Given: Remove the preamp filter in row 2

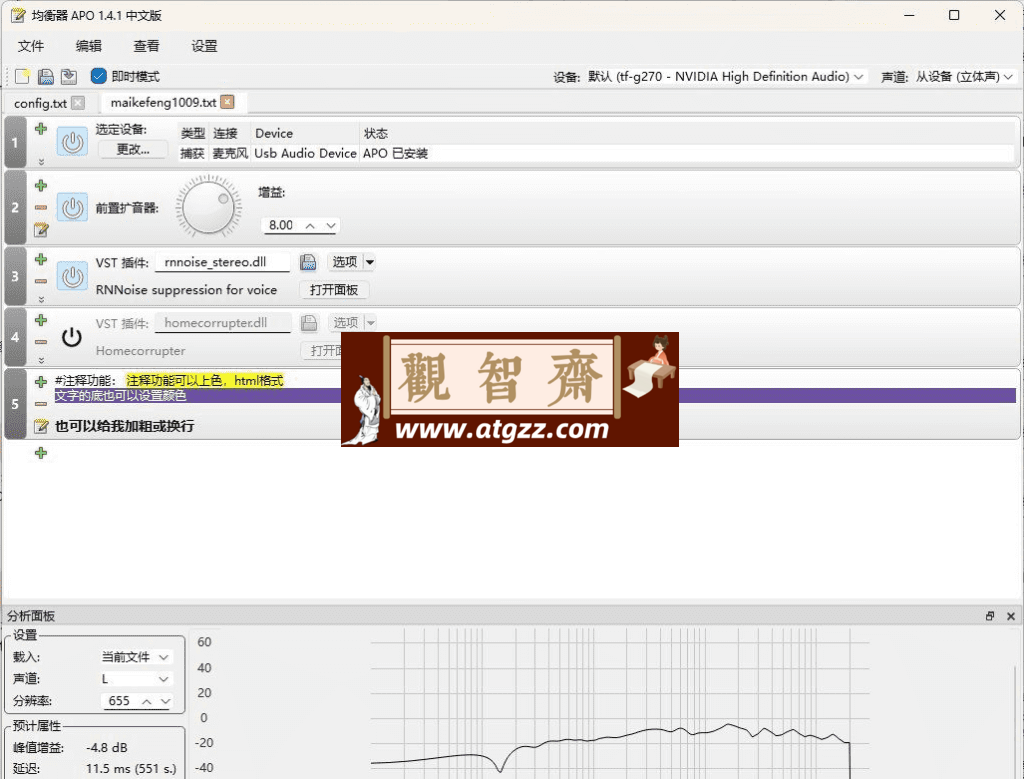Looking at the screenshot, I should (41, 208).
